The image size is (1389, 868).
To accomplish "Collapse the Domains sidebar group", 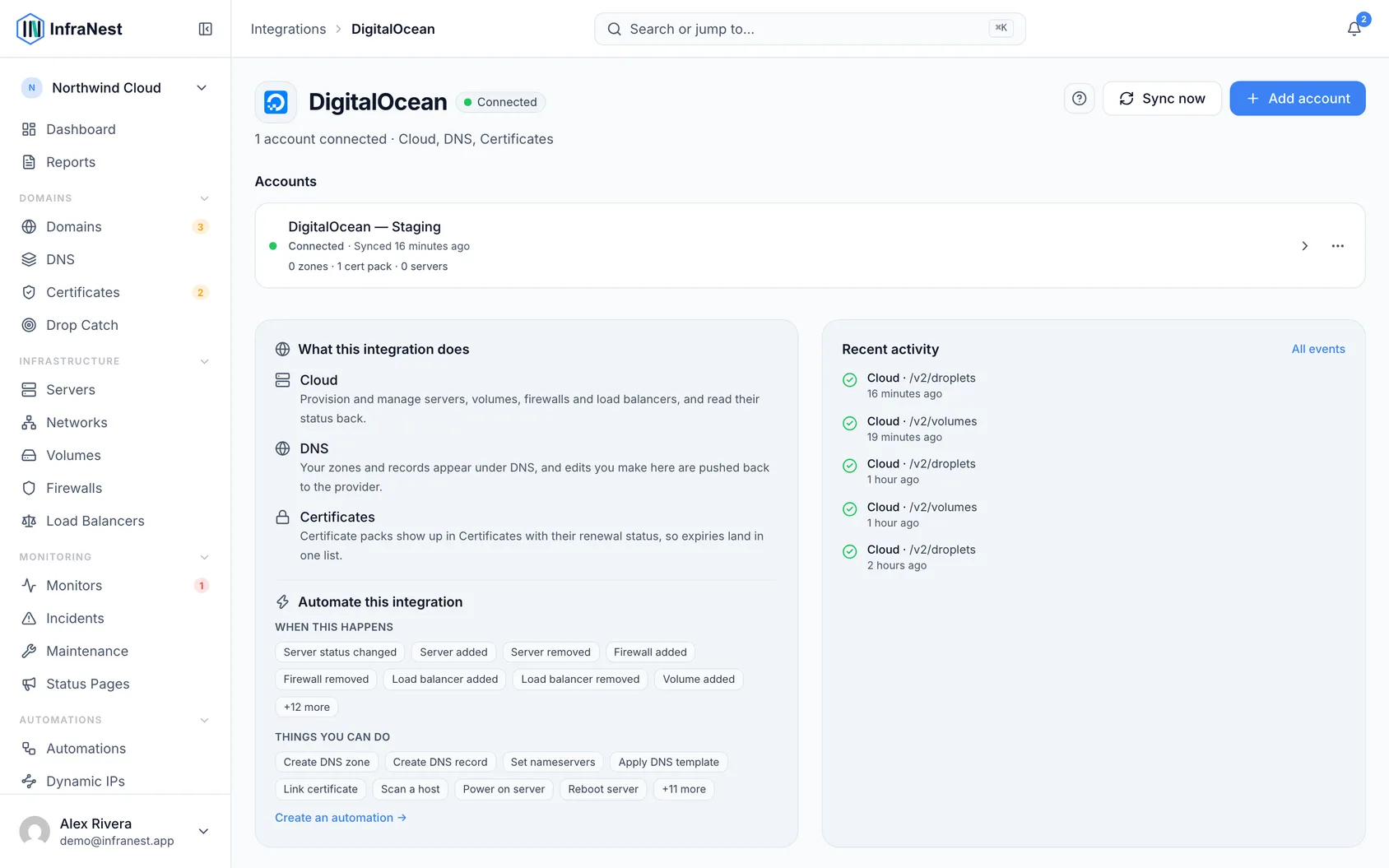I will (x=205, y=198).
